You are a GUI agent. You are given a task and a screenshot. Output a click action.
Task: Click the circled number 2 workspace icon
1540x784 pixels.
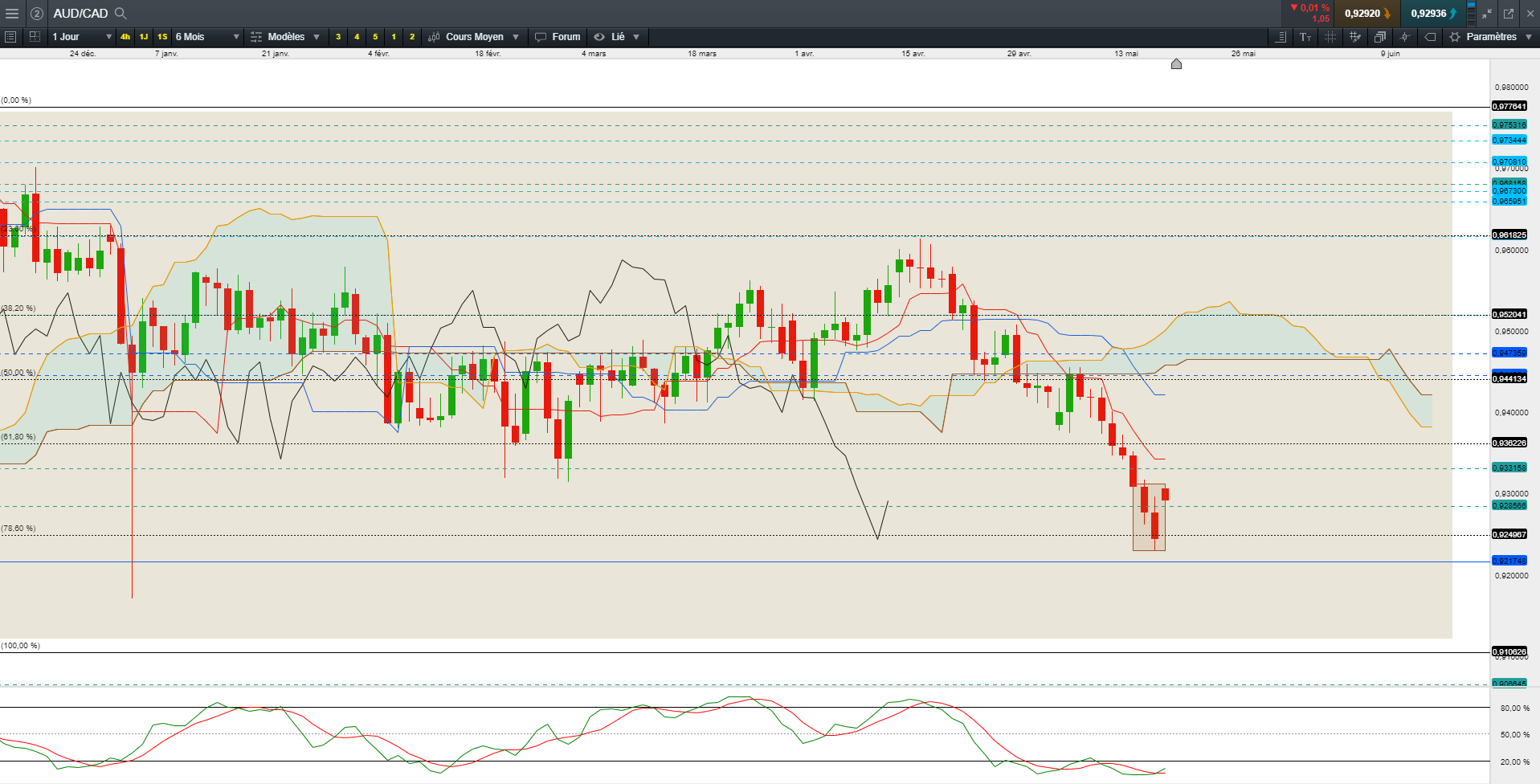(37, 14)
